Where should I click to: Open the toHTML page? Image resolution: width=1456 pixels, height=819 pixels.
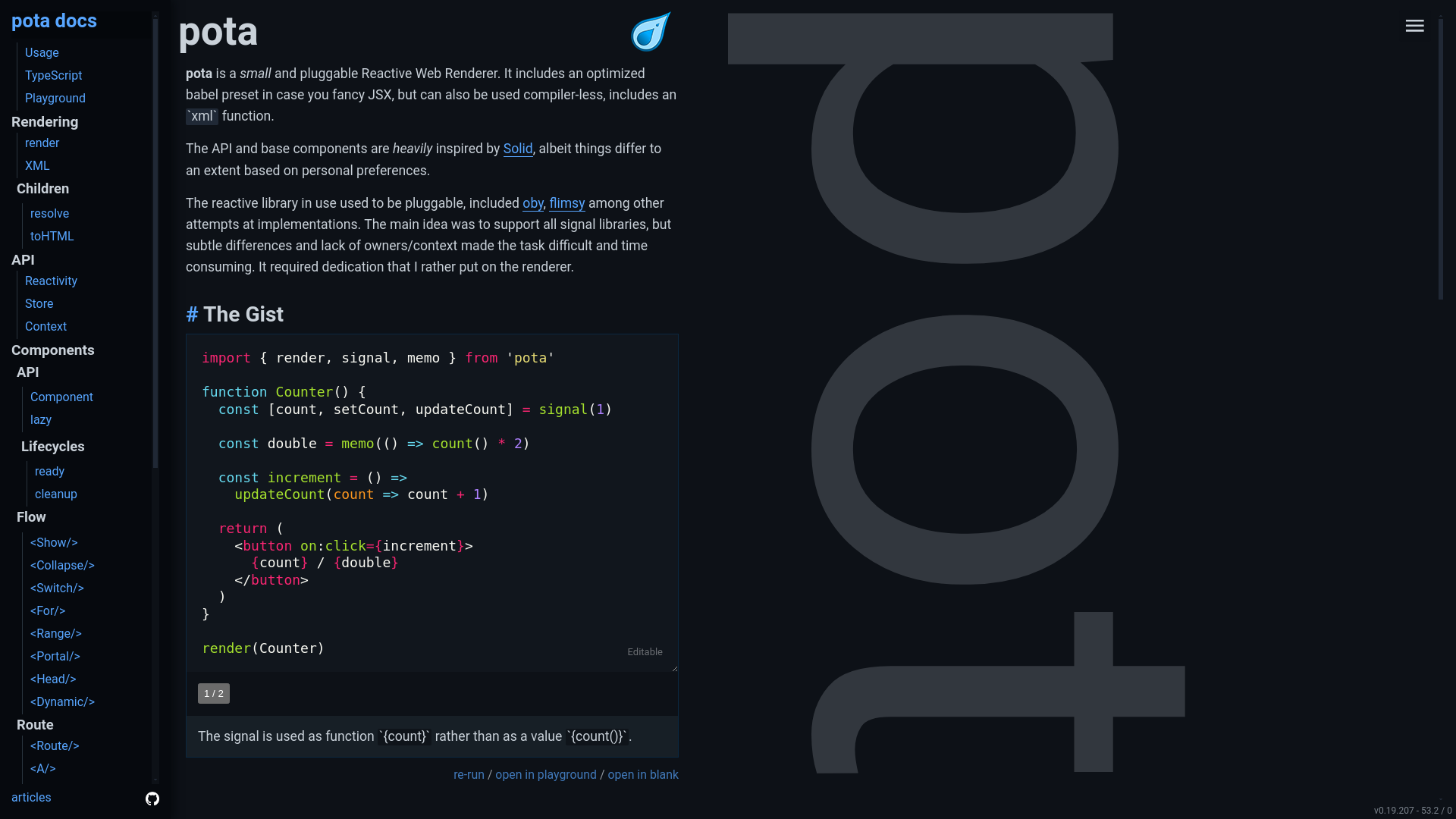pos(52,236)
